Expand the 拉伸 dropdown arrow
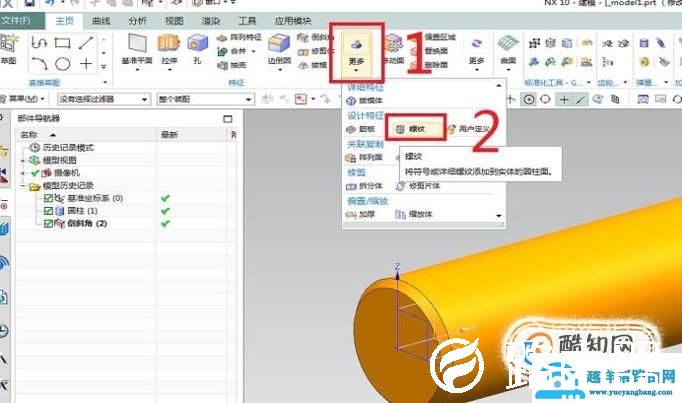The width and height of the screenshot is (682, 403). [x=169, y=70]
